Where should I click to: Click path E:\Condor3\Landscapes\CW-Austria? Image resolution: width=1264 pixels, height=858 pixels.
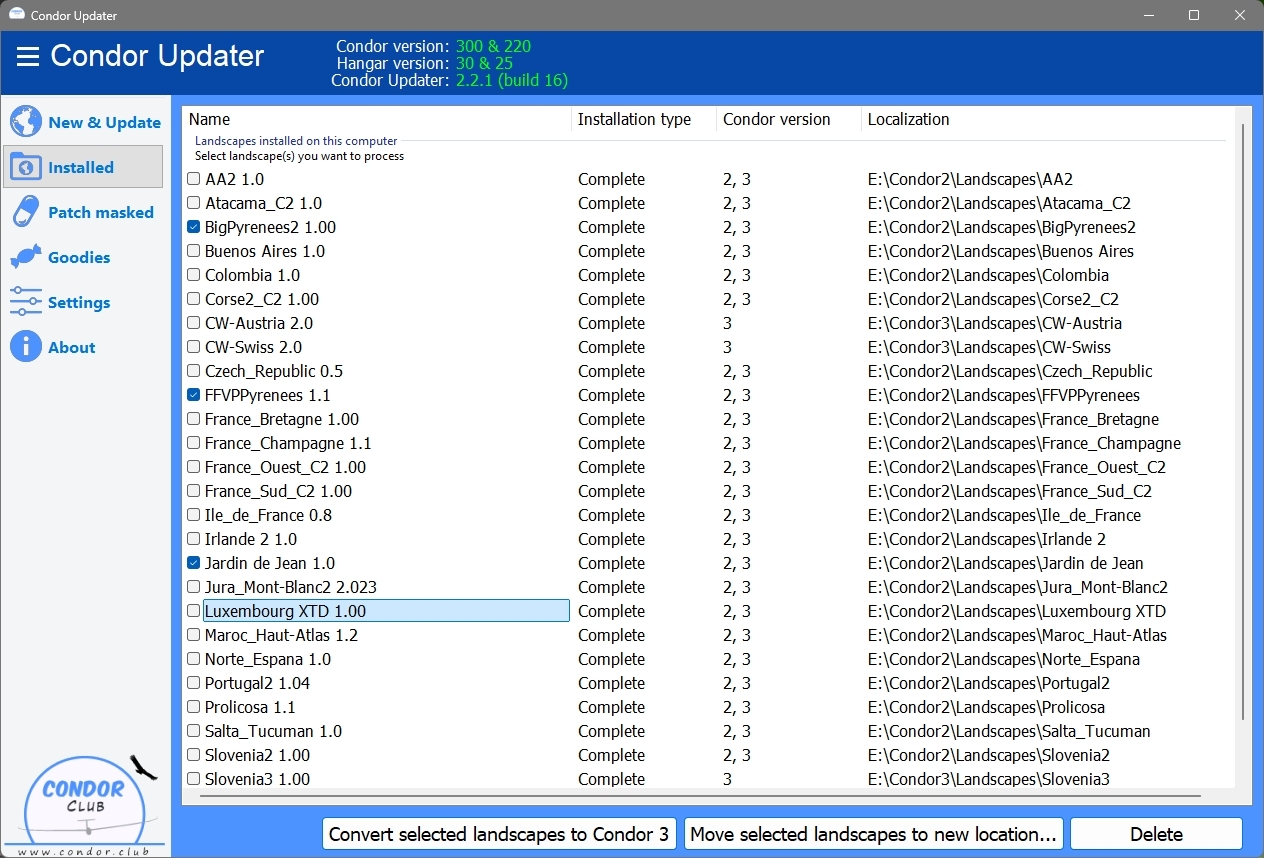tap(994, 323)
